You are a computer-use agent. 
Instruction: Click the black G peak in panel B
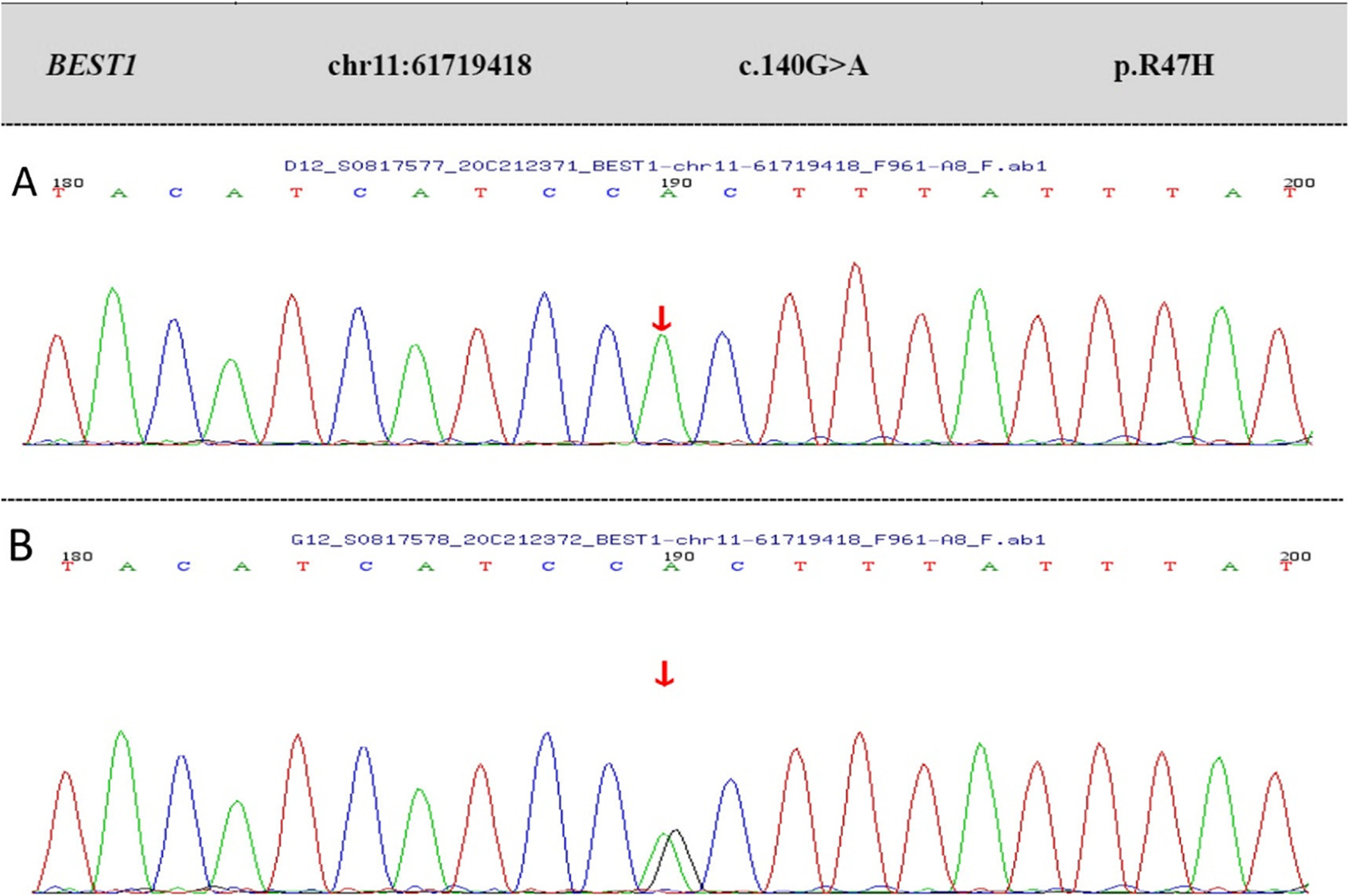point(675,859)
